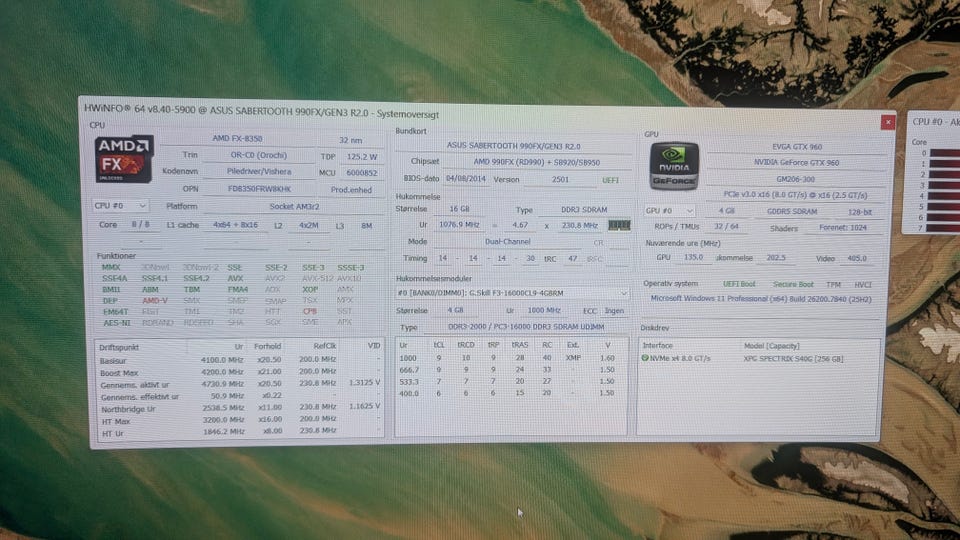Click the Secure Boot label
This screenshot has height=540, width=960.
pyautogui.click(x=793, y=284)
